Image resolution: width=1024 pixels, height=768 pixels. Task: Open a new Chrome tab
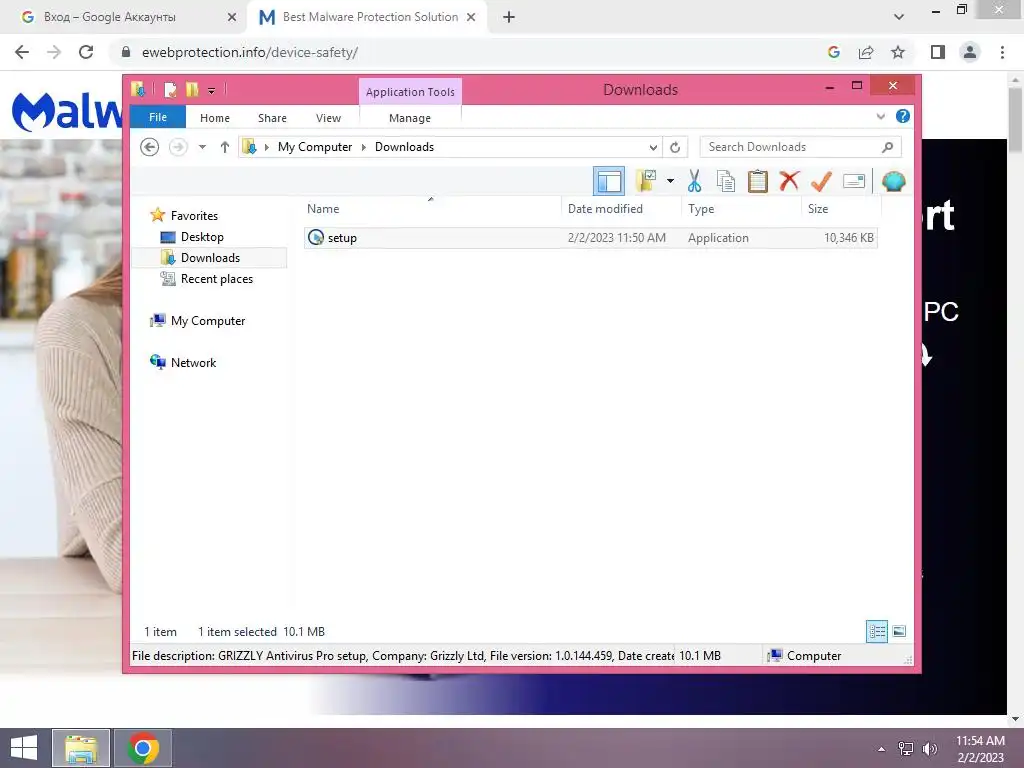point(509,17)
